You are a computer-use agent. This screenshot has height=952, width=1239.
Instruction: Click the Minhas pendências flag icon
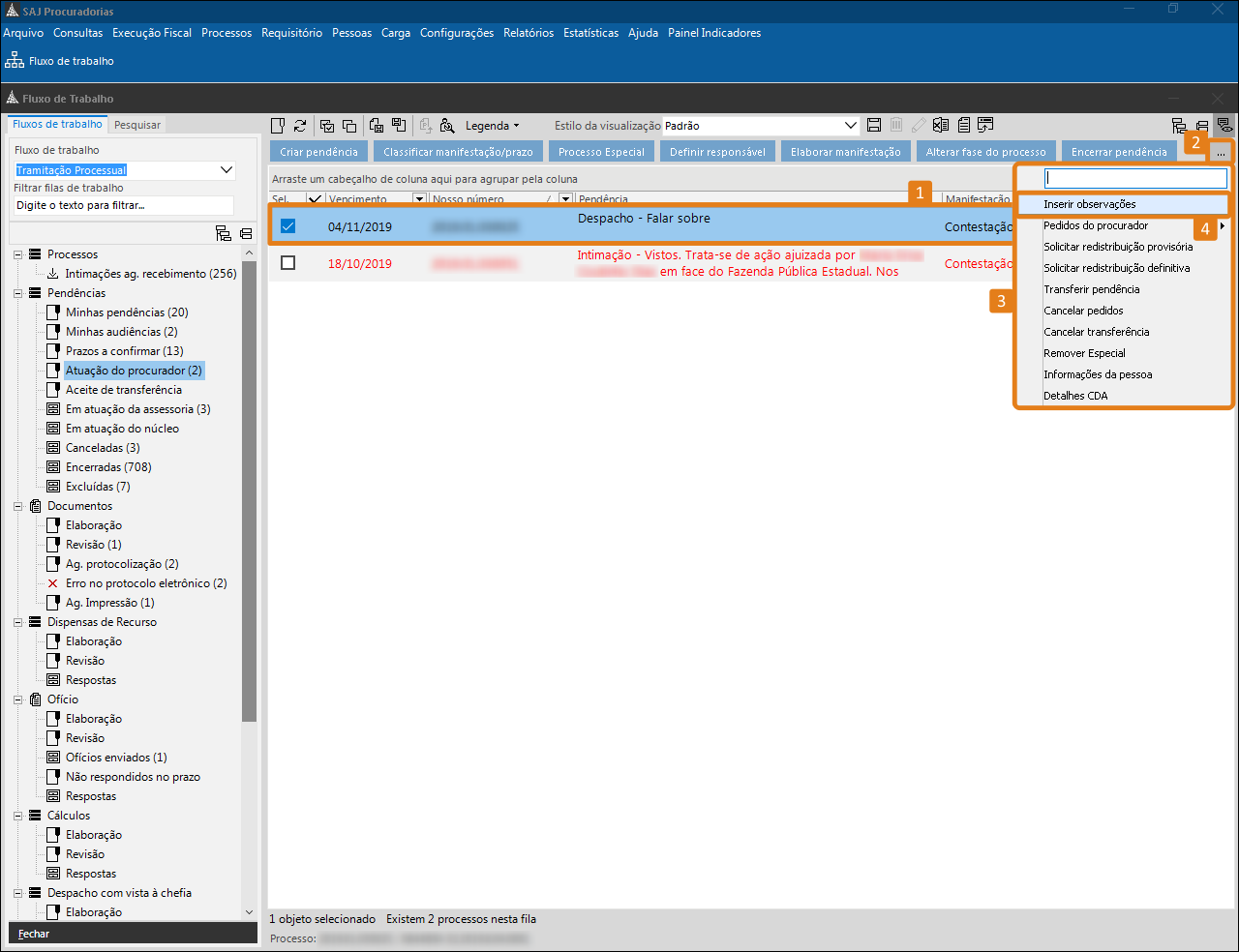click(x=54, y=312)
